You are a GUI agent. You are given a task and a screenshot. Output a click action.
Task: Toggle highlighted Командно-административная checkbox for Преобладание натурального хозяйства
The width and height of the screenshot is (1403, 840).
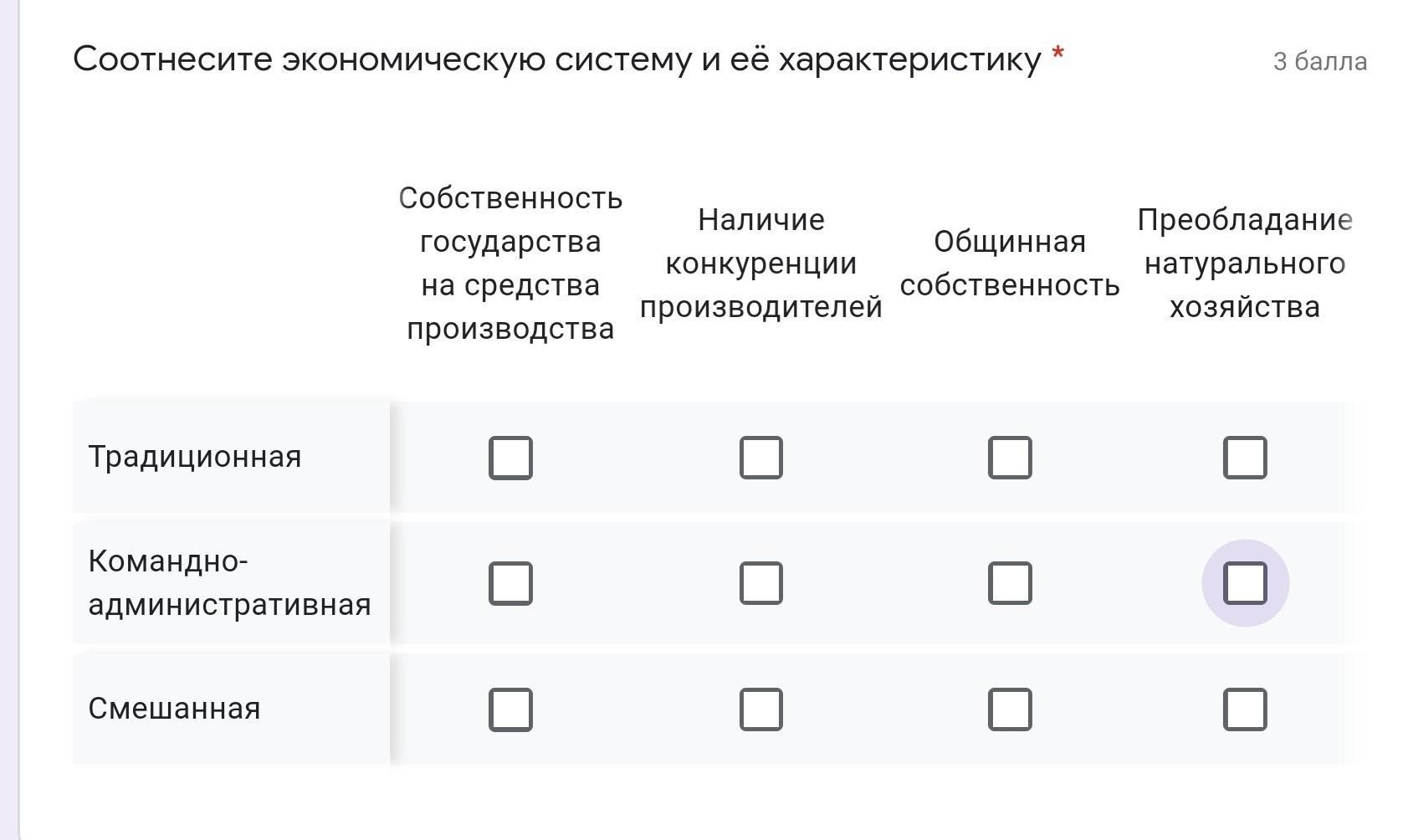pos(1245,583)
